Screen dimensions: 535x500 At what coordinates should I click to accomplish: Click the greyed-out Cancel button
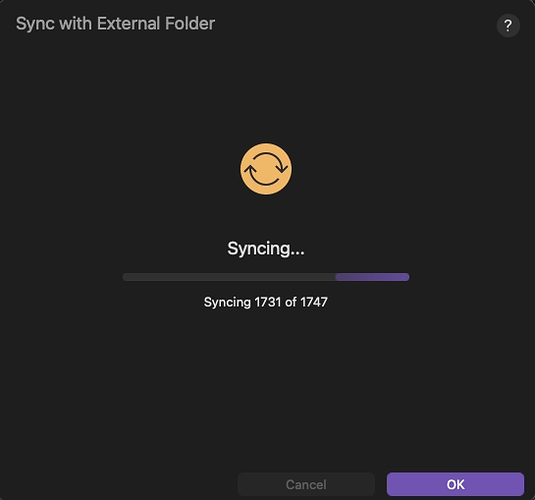(306, 484)
